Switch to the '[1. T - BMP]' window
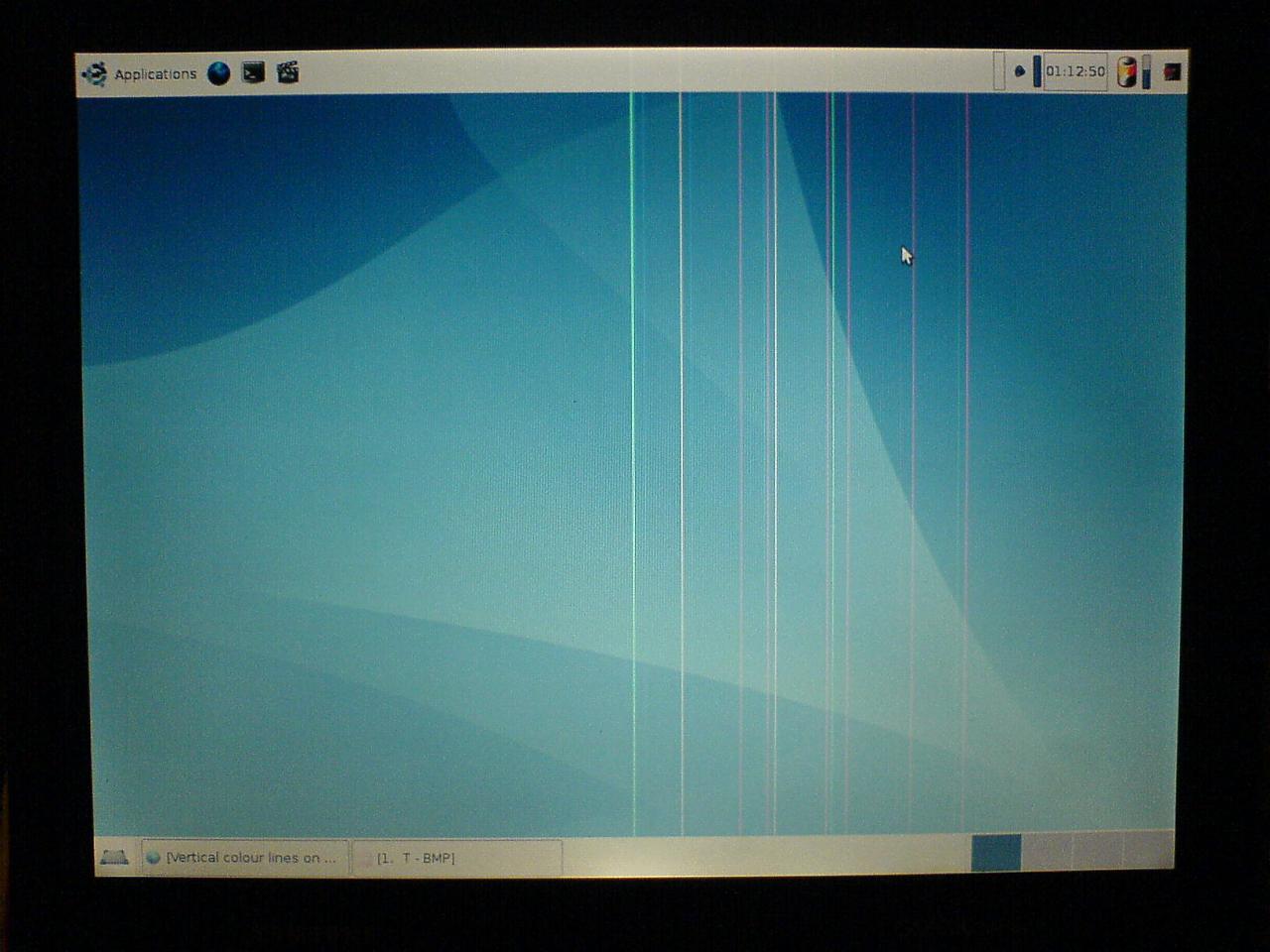 tap(456, 858)
